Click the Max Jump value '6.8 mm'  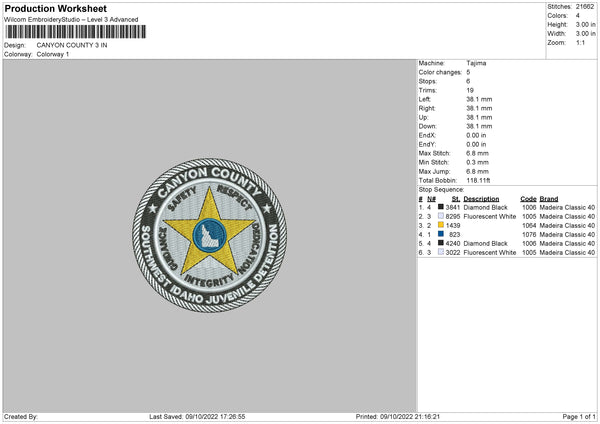click(478, 171)
